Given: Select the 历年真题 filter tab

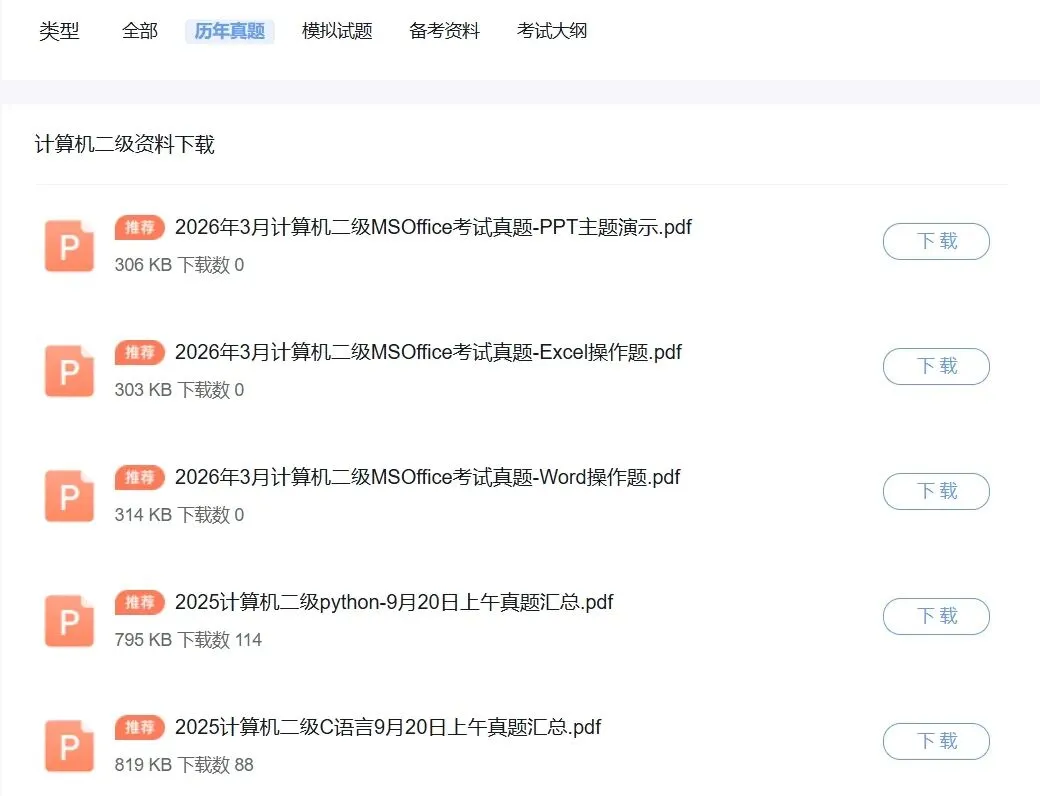Looking at the screenshot, I should point(229,31).
